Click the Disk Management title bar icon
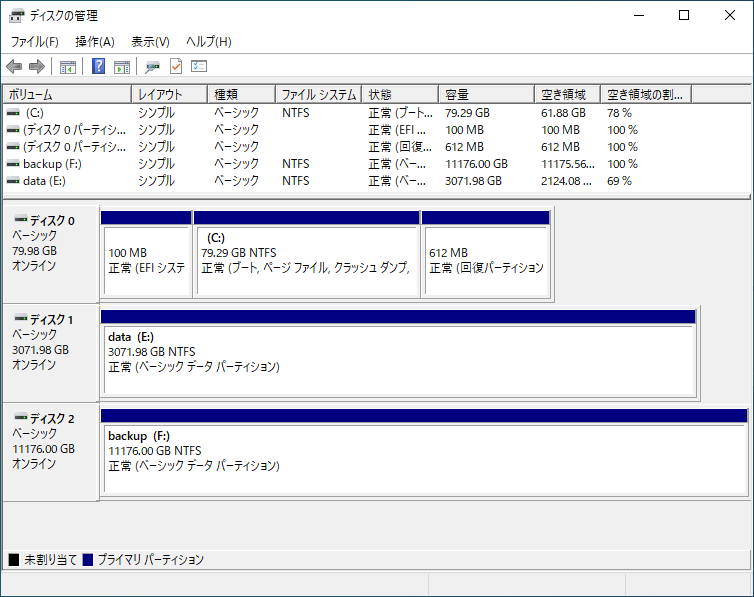754x597 pixels. coord(16,16)
